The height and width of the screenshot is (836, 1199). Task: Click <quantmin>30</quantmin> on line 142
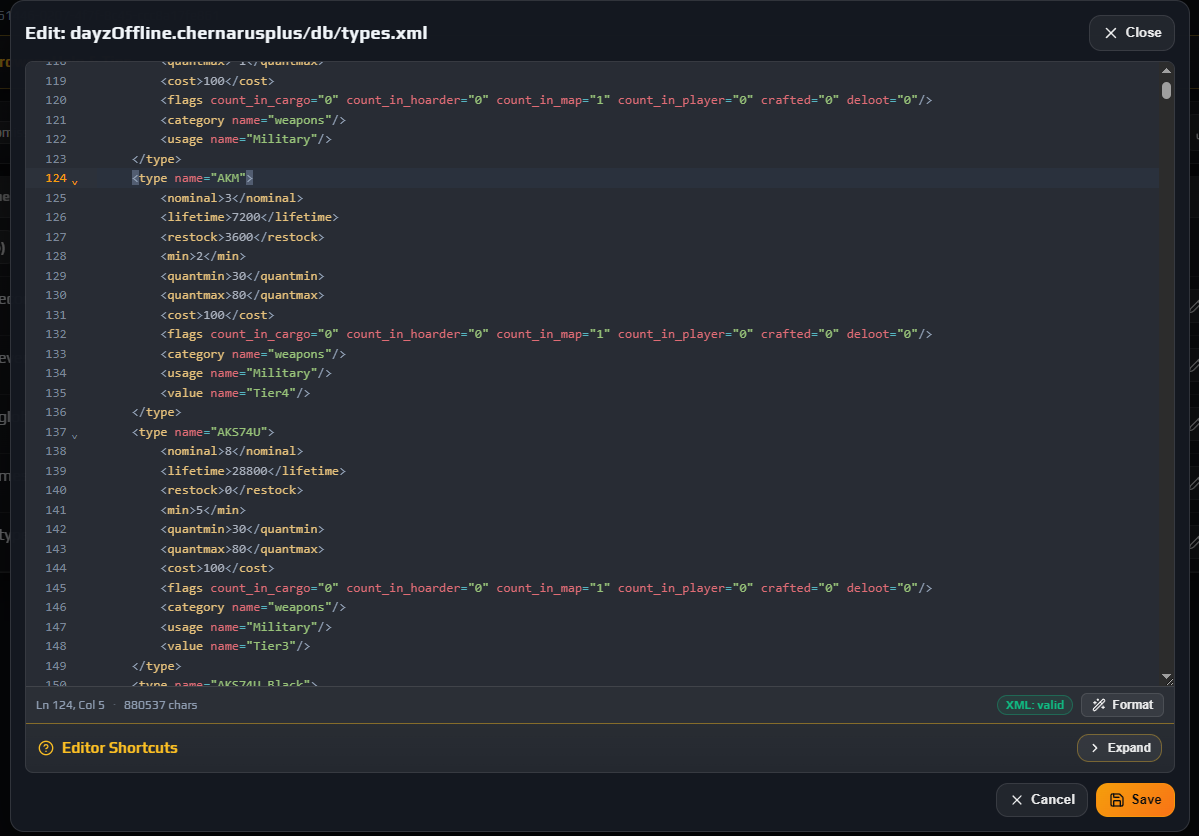242,529
